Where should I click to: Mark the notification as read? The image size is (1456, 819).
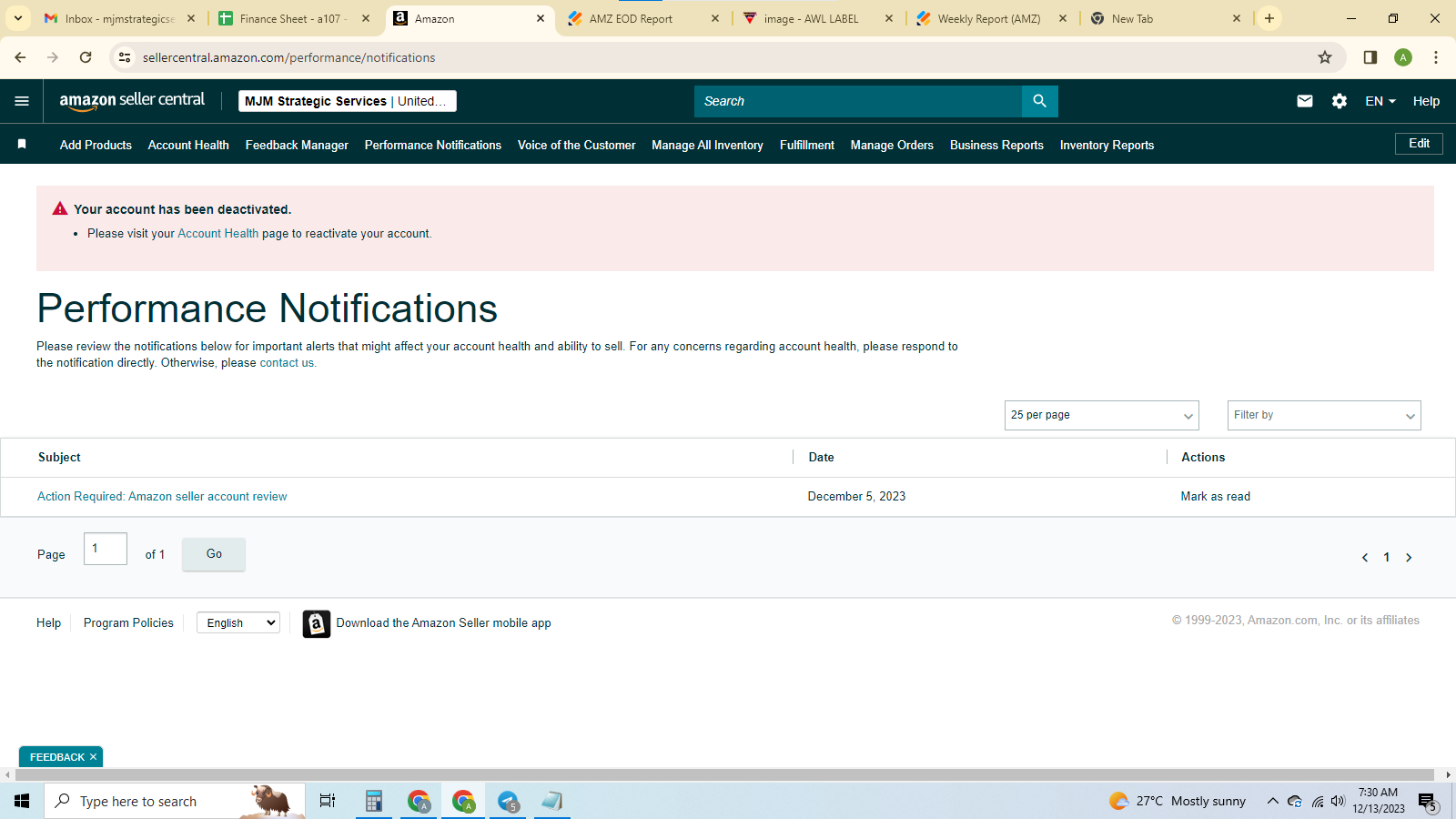pyautogui.click(x=1215, y=497)
